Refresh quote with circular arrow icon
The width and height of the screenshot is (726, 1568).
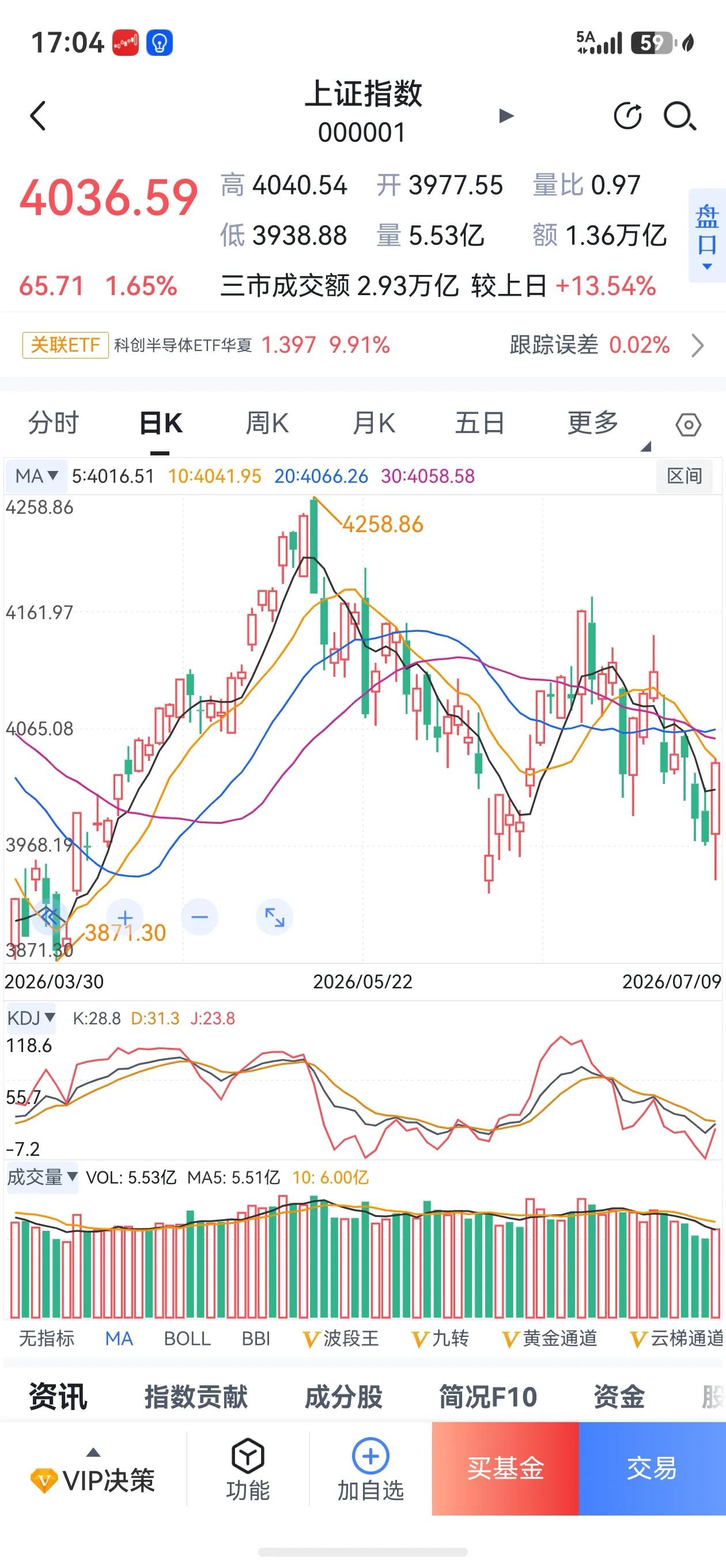[627, 116]
